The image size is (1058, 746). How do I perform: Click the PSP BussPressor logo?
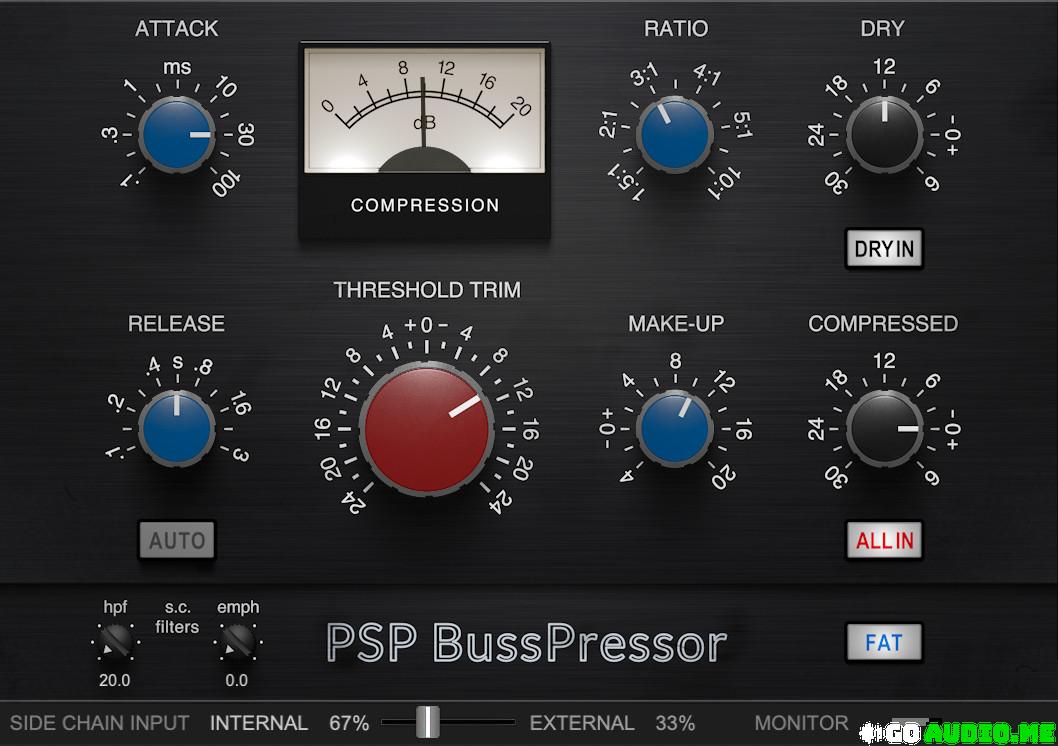click(x=527, y=644)
